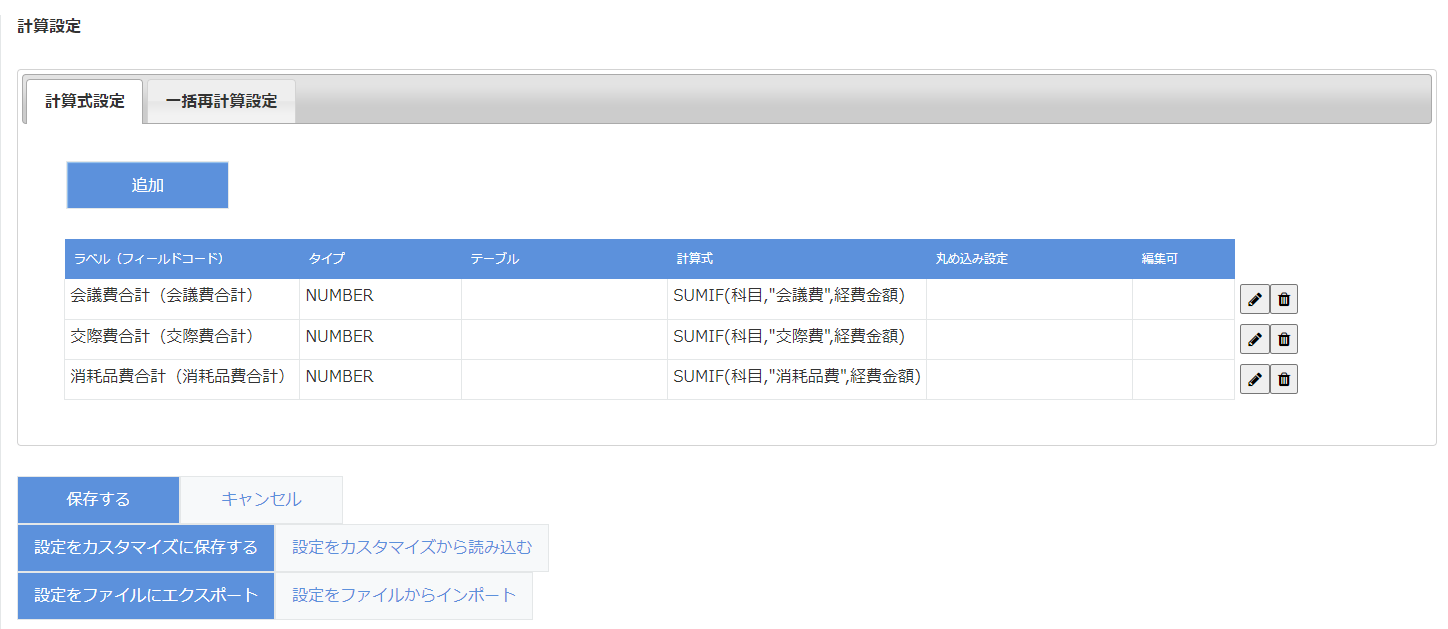Select the 計算式設定 tab
Viewport: 1448px width, 629px height.
pos(85,101)
